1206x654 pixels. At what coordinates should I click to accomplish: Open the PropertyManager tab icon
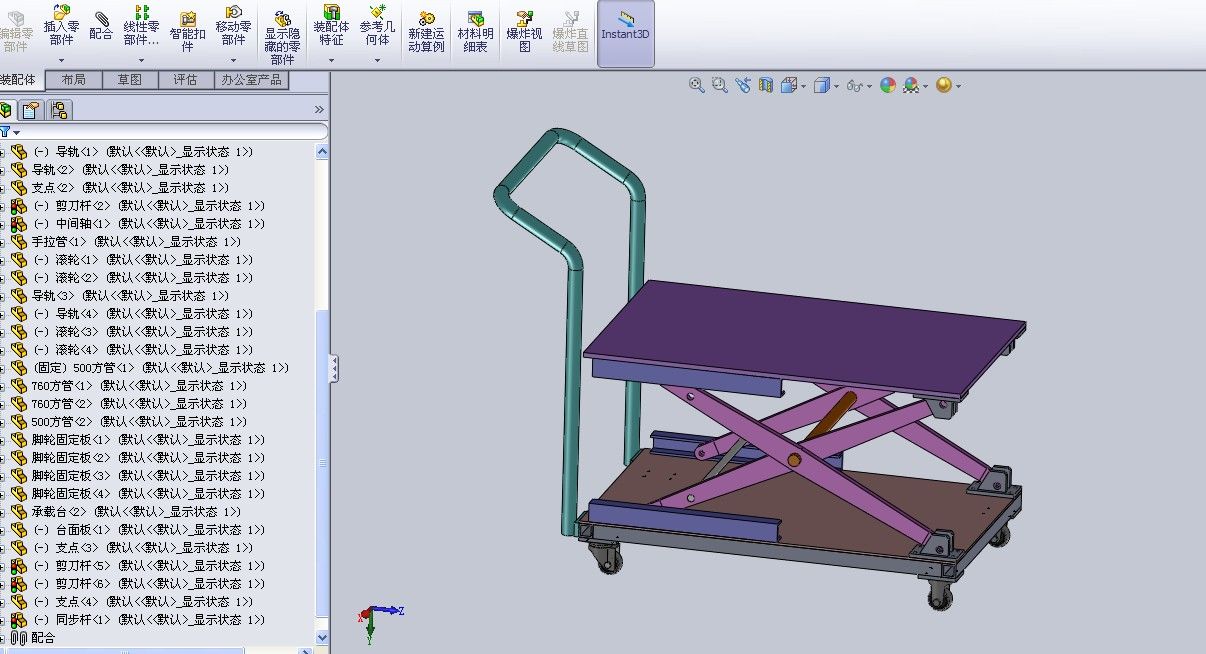point(31,110)
